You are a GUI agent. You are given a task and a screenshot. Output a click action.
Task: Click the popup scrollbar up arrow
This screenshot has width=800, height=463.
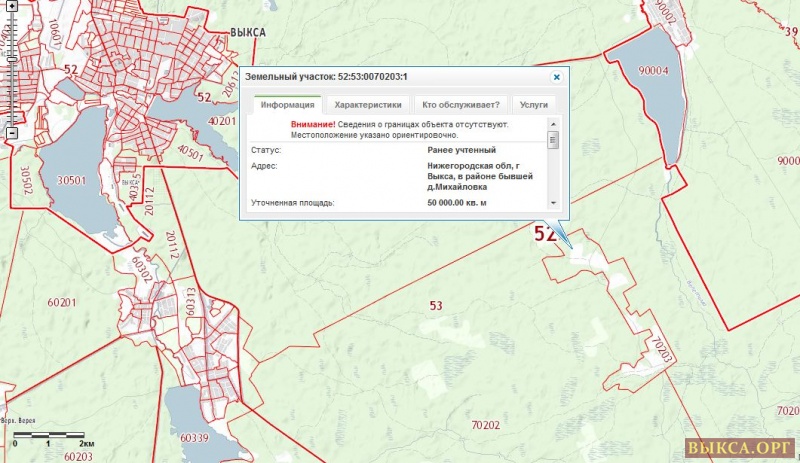553,125
